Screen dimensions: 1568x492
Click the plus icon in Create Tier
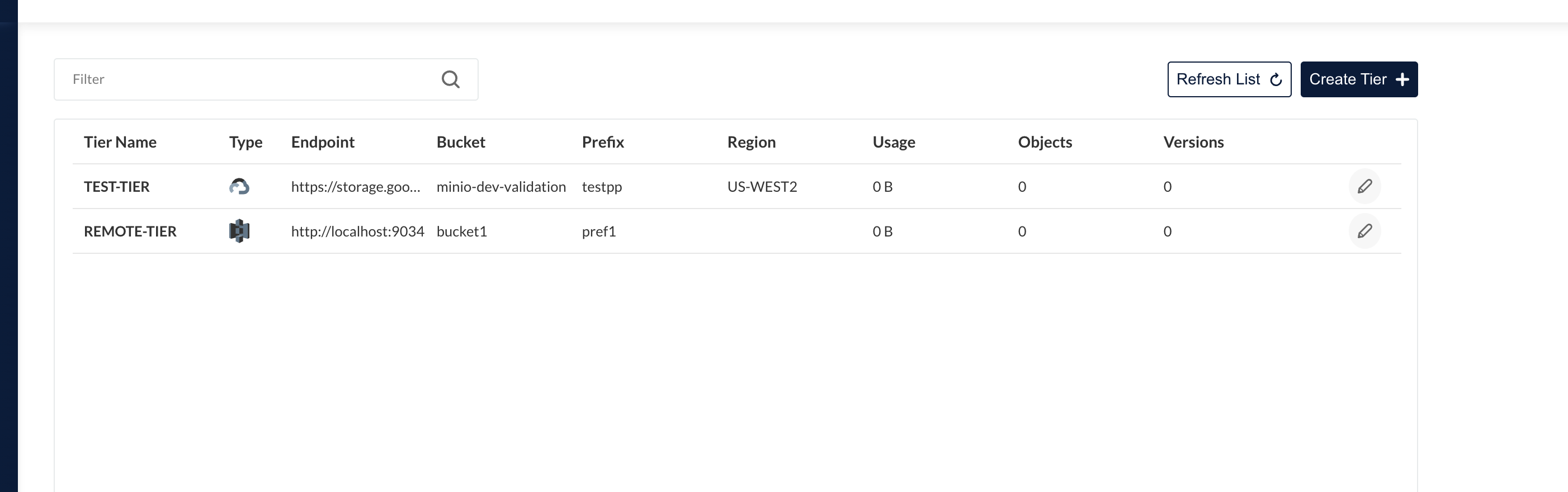pyautogui.click(x=1402, y=80)
